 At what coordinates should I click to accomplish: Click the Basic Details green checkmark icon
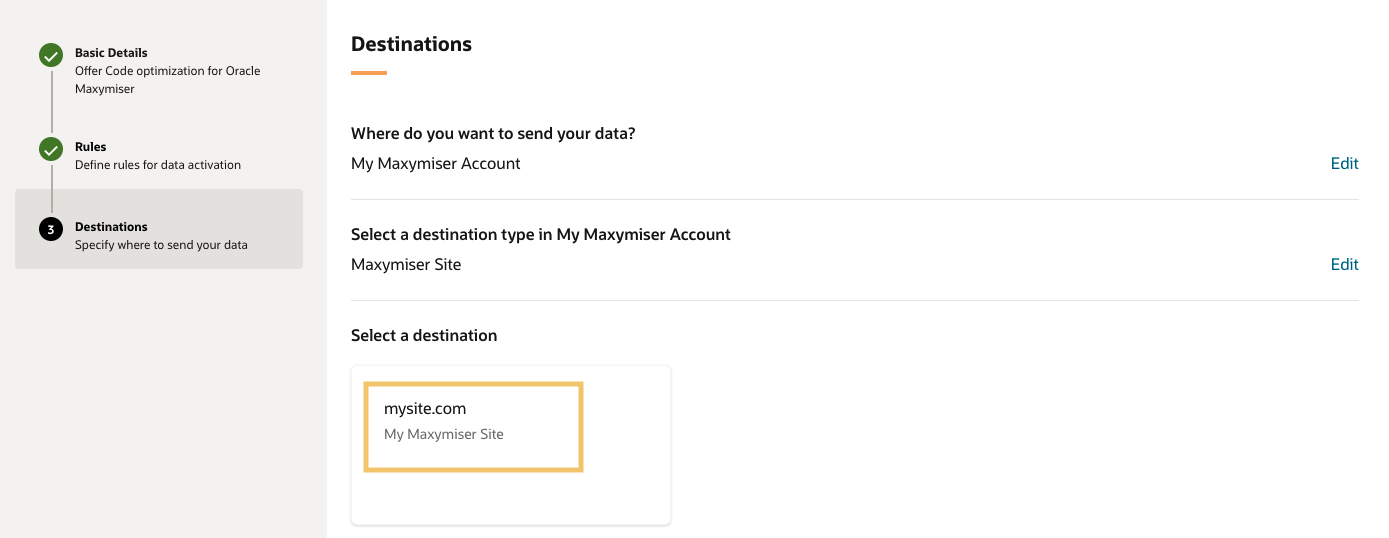[51, 56]
